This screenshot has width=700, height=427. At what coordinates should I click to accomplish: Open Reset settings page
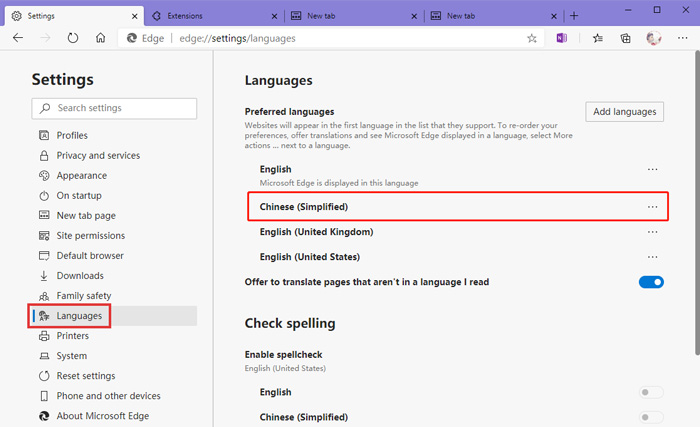tap(86, 376)
